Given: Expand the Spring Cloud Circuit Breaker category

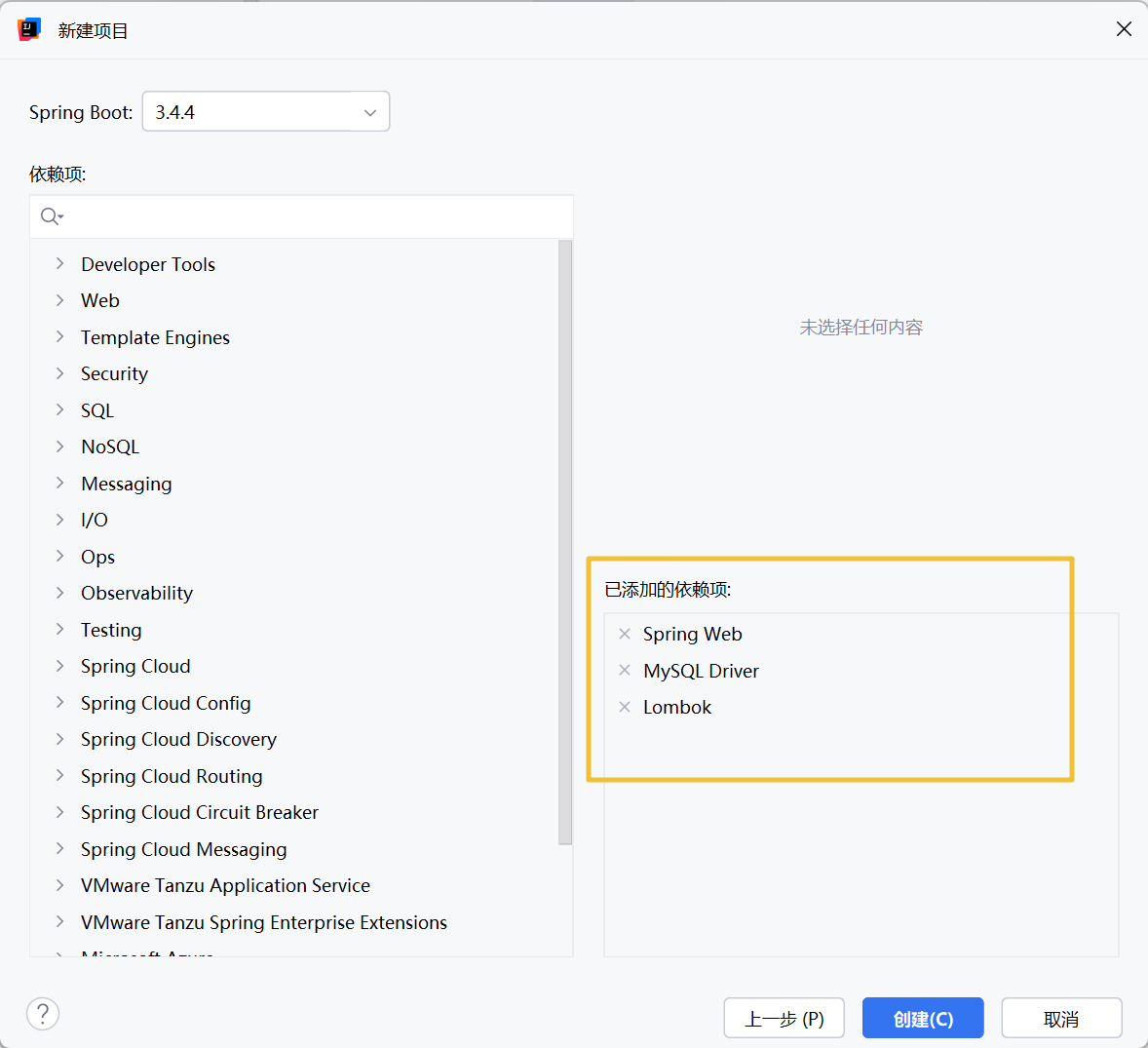Looking at the screenshot, I should click(x=60, y=813).
